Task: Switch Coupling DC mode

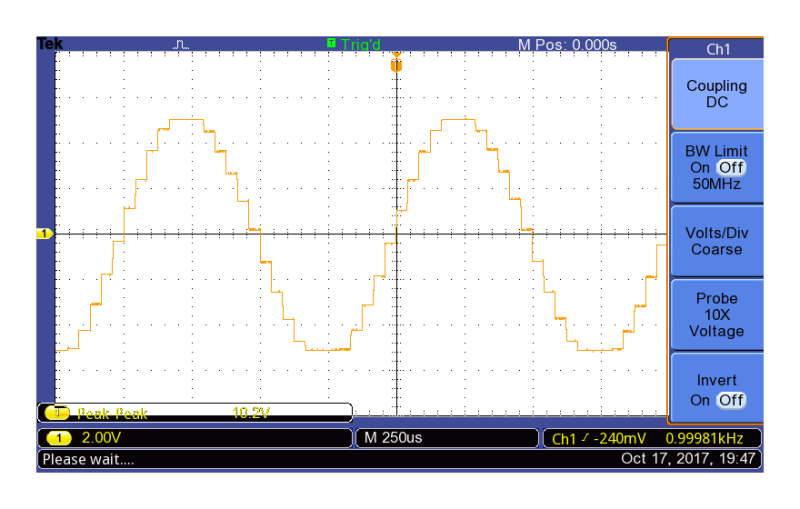Action: pos(716,94)
